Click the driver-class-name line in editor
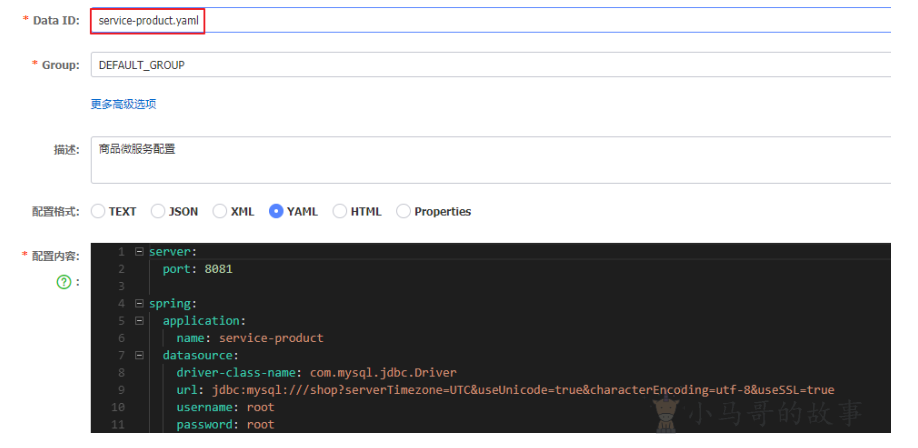 pyautogui.click(x=316, y=372)
